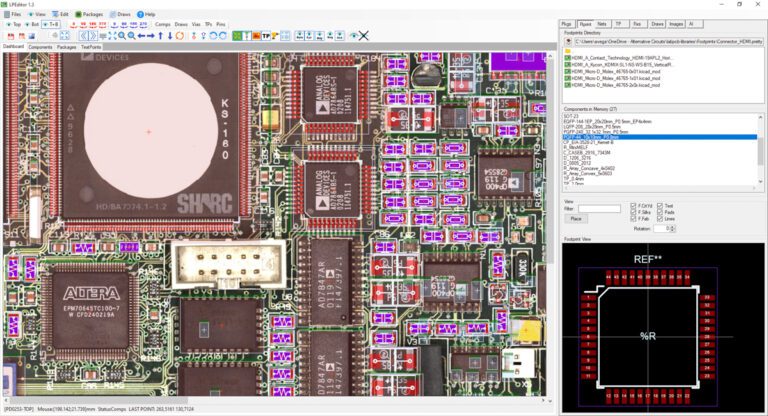Open the View menu
This screenshot has width=768, height=416.
(36, 14)
